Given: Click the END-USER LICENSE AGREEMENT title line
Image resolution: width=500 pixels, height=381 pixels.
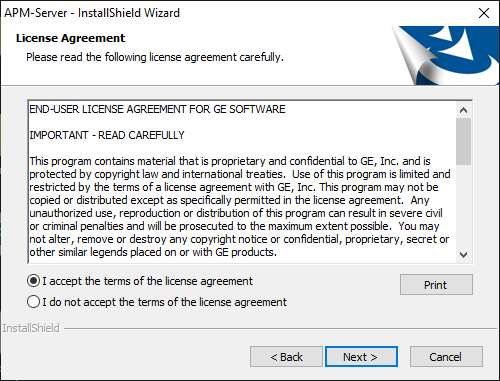Looking at the screenshot, I should click(157, 109).
